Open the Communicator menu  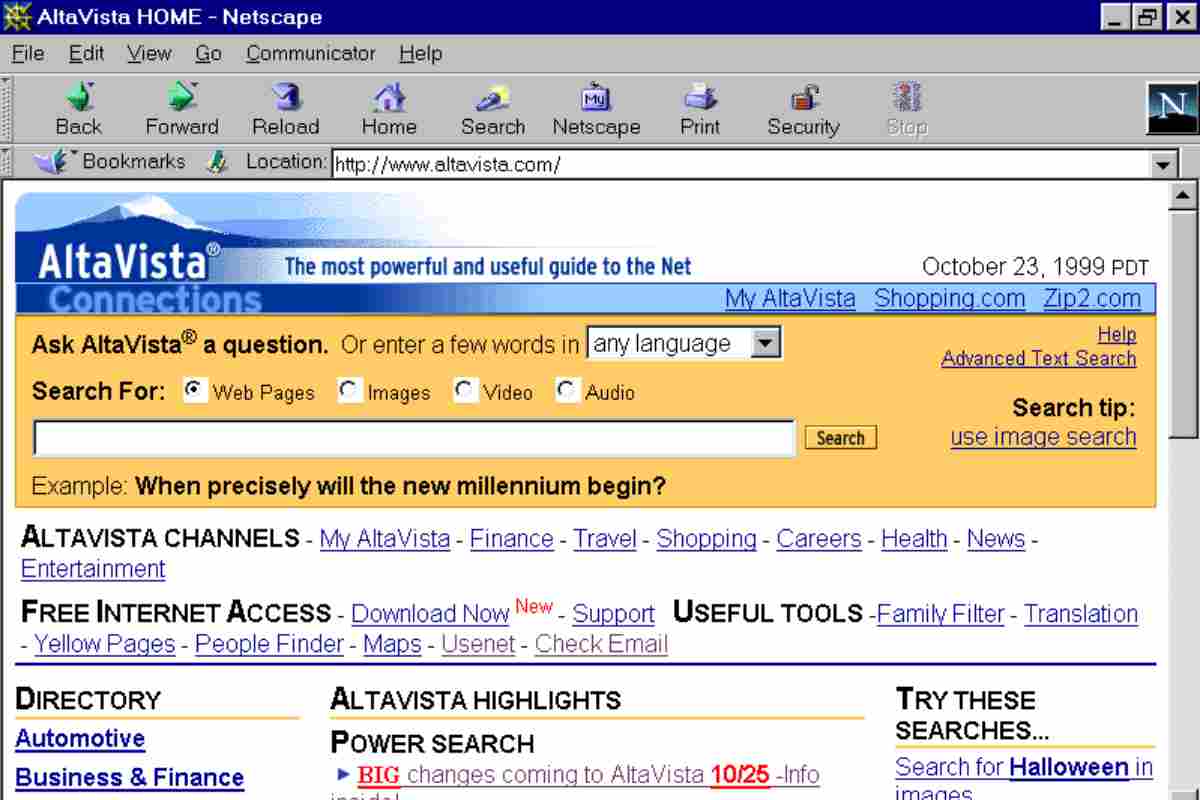tap(310, 53)
